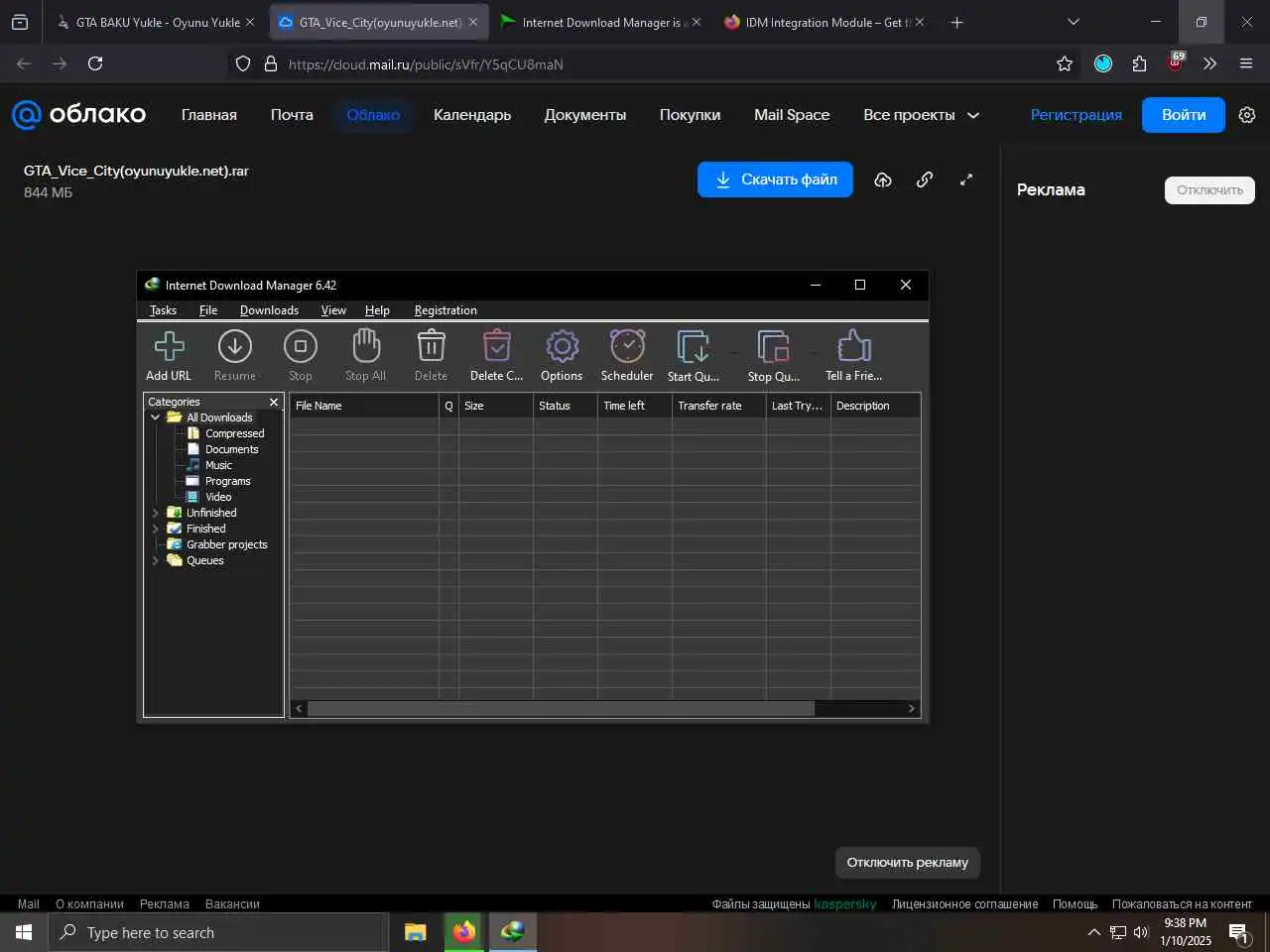Screen dimensions: 1270x952
Task: Open File Explorer from the taskbar
Action: pyautogui.click(x=416, y=932)
